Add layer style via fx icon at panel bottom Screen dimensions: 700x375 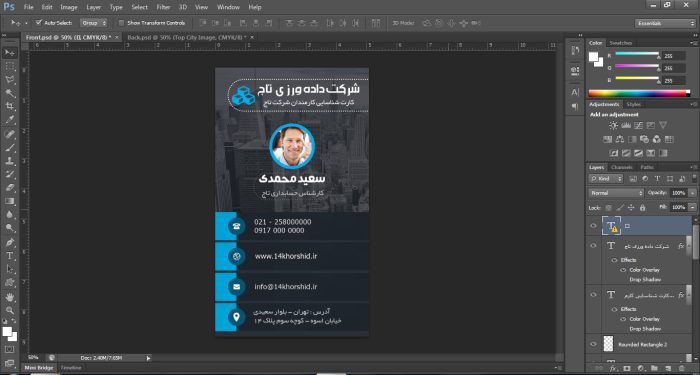613,368
